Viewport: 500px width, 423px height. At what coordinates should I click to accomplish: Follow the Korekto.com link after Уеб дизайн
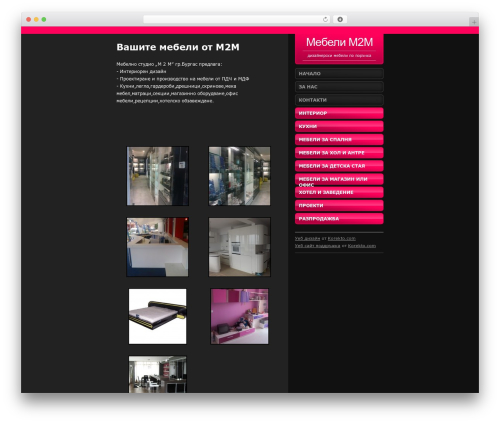point(342,239)
